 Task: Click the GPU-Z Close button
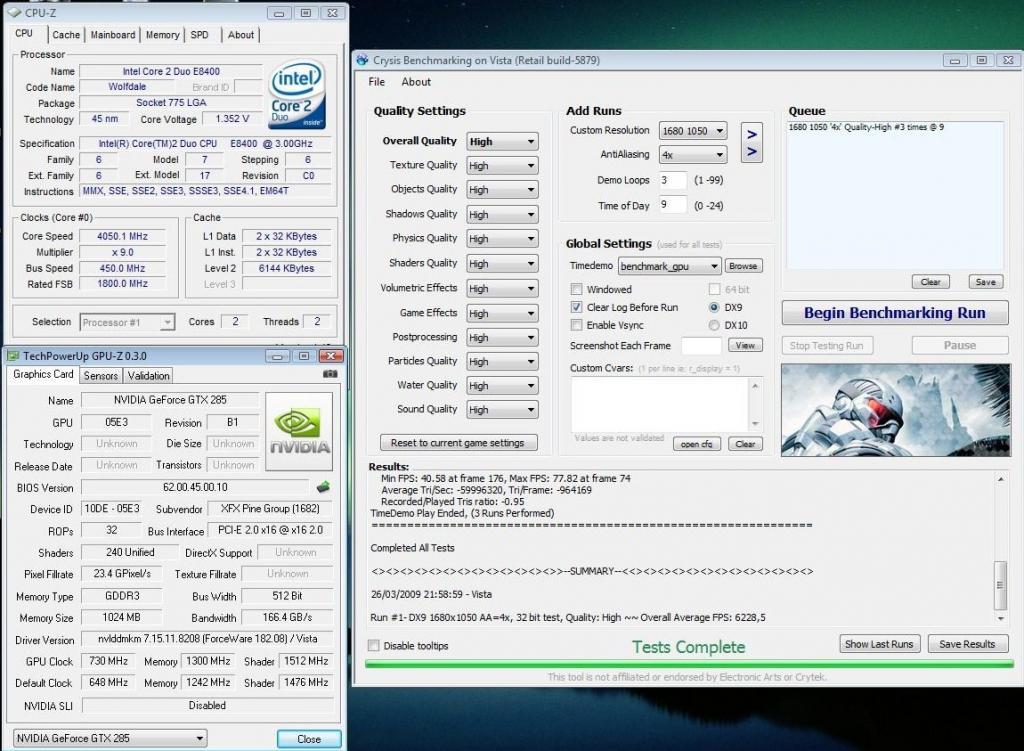(309, 739)
